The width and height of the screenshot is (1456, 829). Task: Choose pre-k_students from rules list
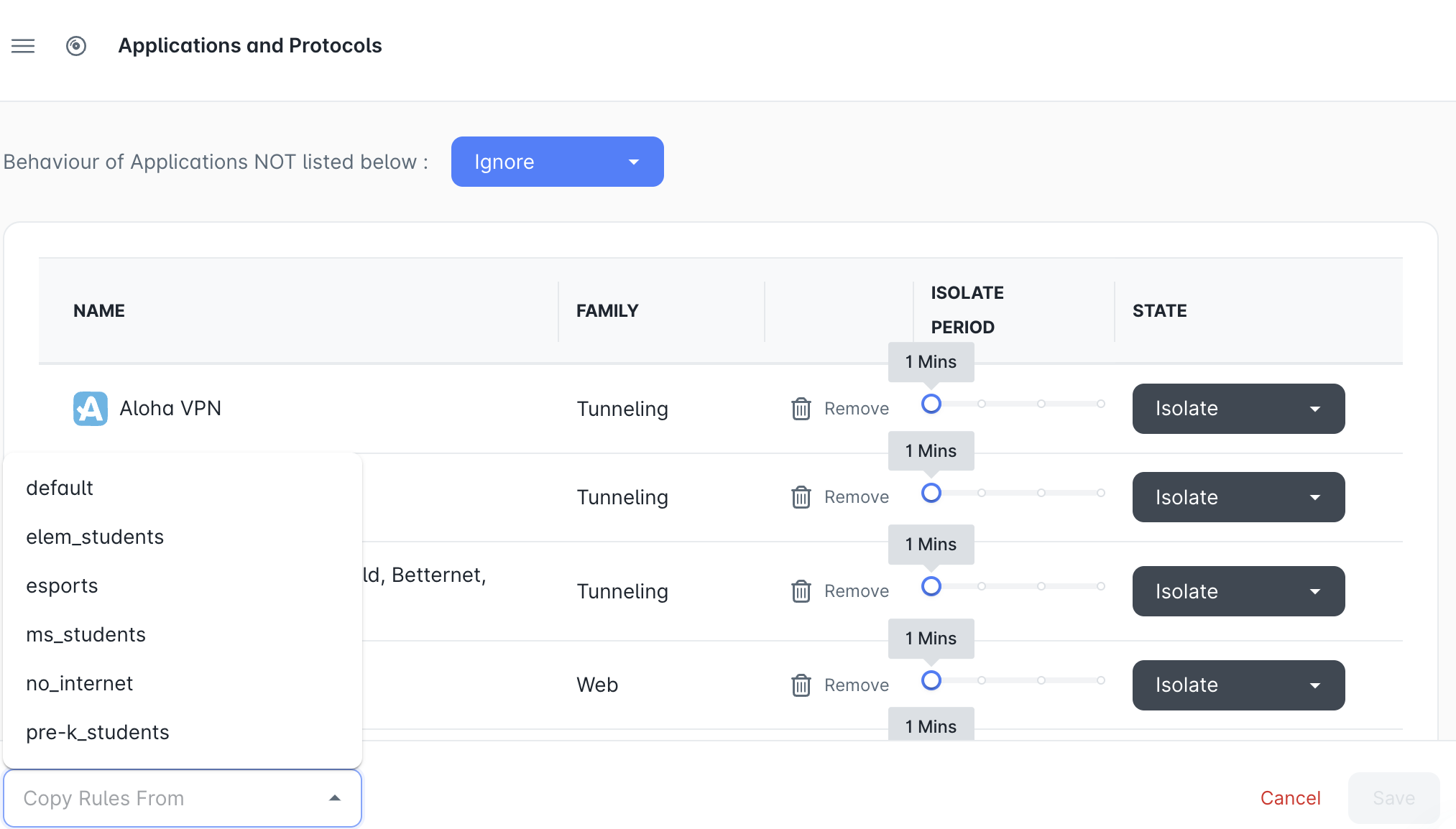pyautogui.click(x=183, y=733)
